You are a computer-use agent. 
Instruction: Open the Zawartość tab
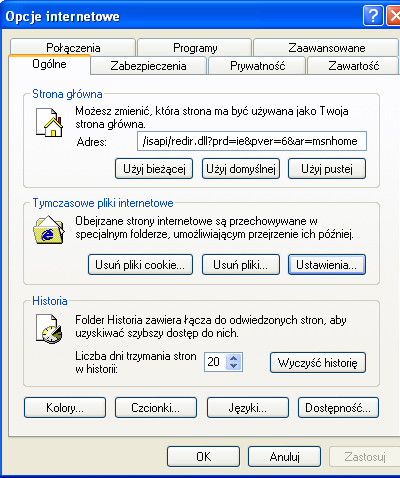click(353, 66)
